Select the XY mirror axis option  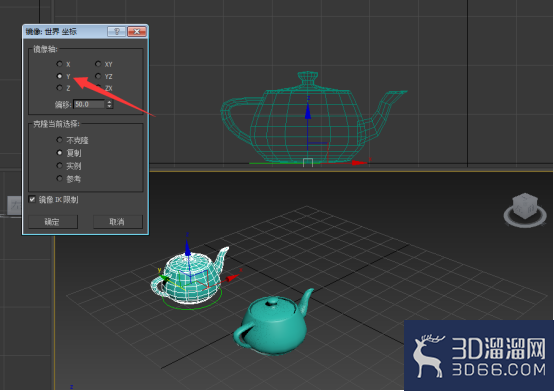pos(98,64)
